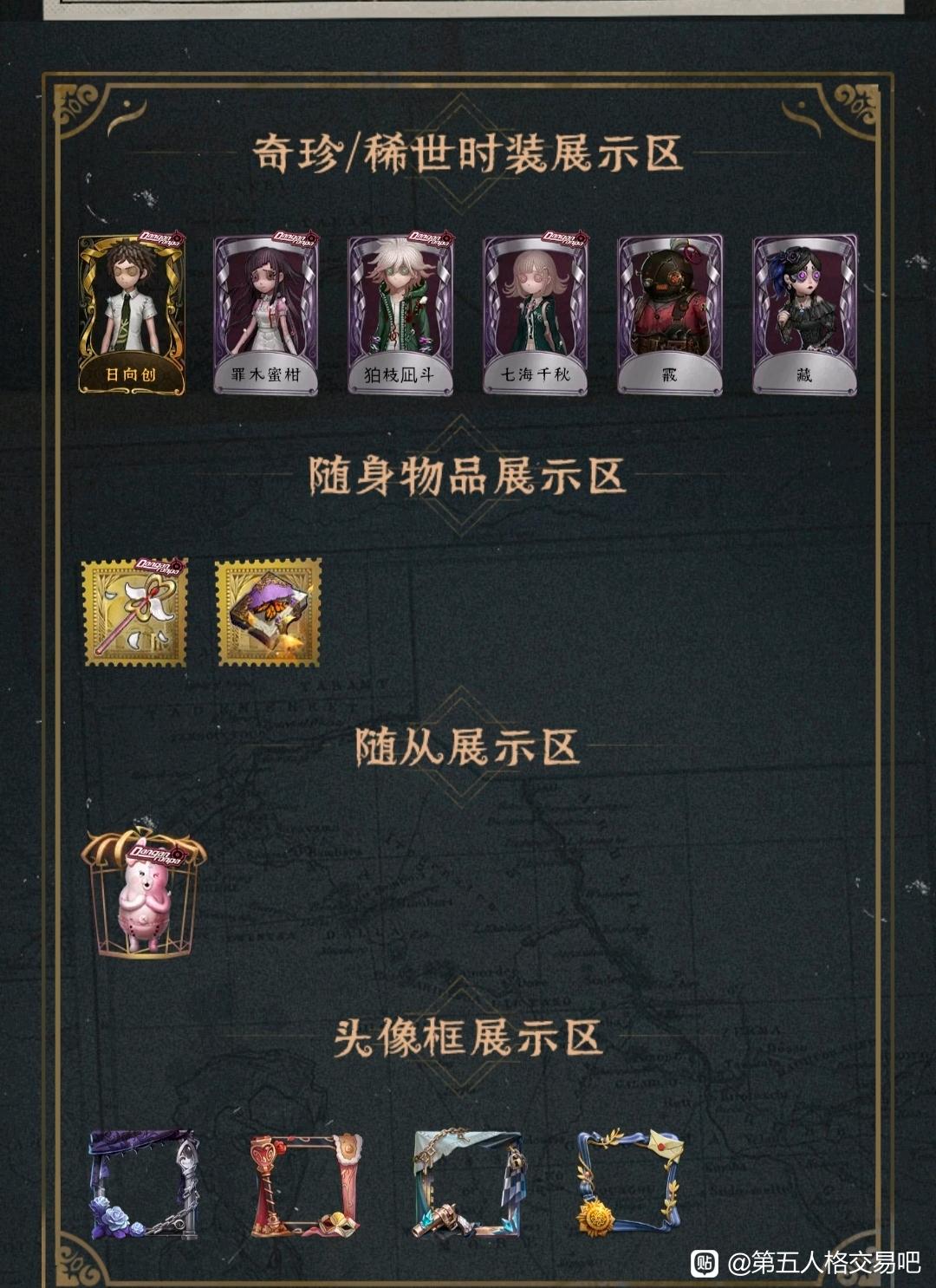Click the 随身物品展示区 heading
Image resolution: width=936 pixels, height=1288 pixels.
click(x=468, y=476)
